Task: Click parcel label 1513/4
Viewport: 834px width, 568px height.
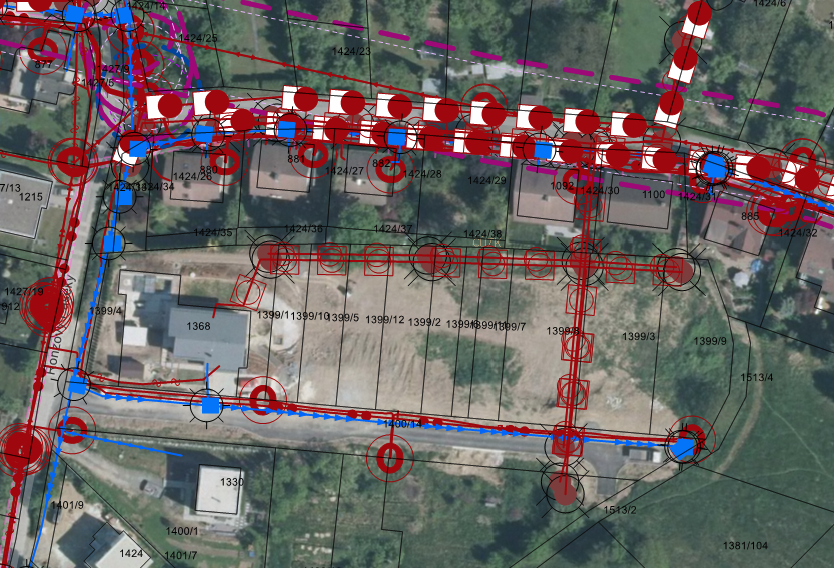Action: [756, 377]
